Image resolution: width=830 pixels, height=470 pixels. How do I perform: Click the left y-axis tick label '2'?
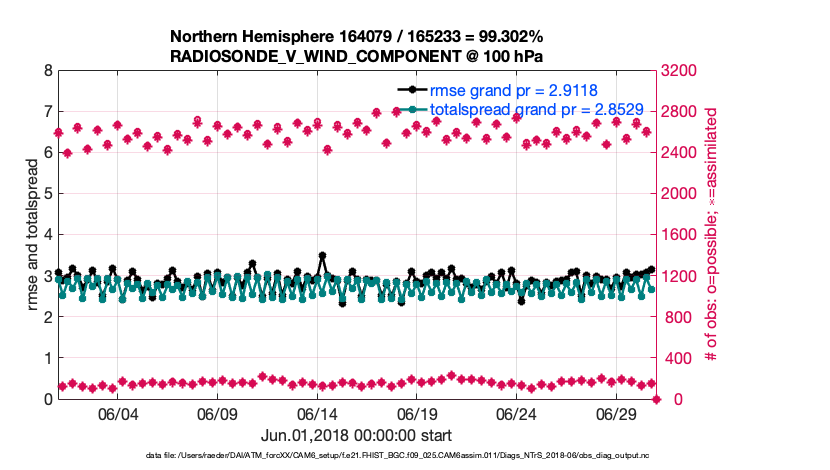[x=48, y=317]
